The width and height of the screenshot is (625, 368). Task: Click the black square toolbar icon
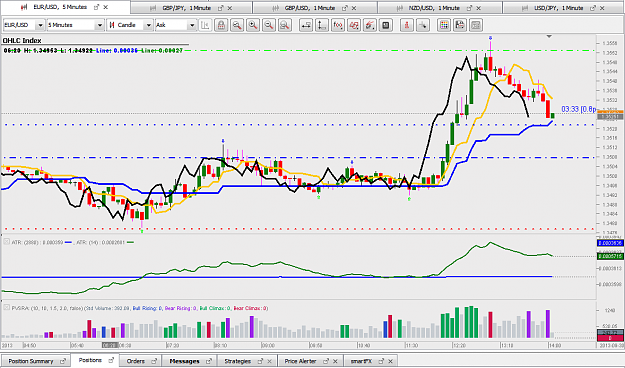coord(385,25)
